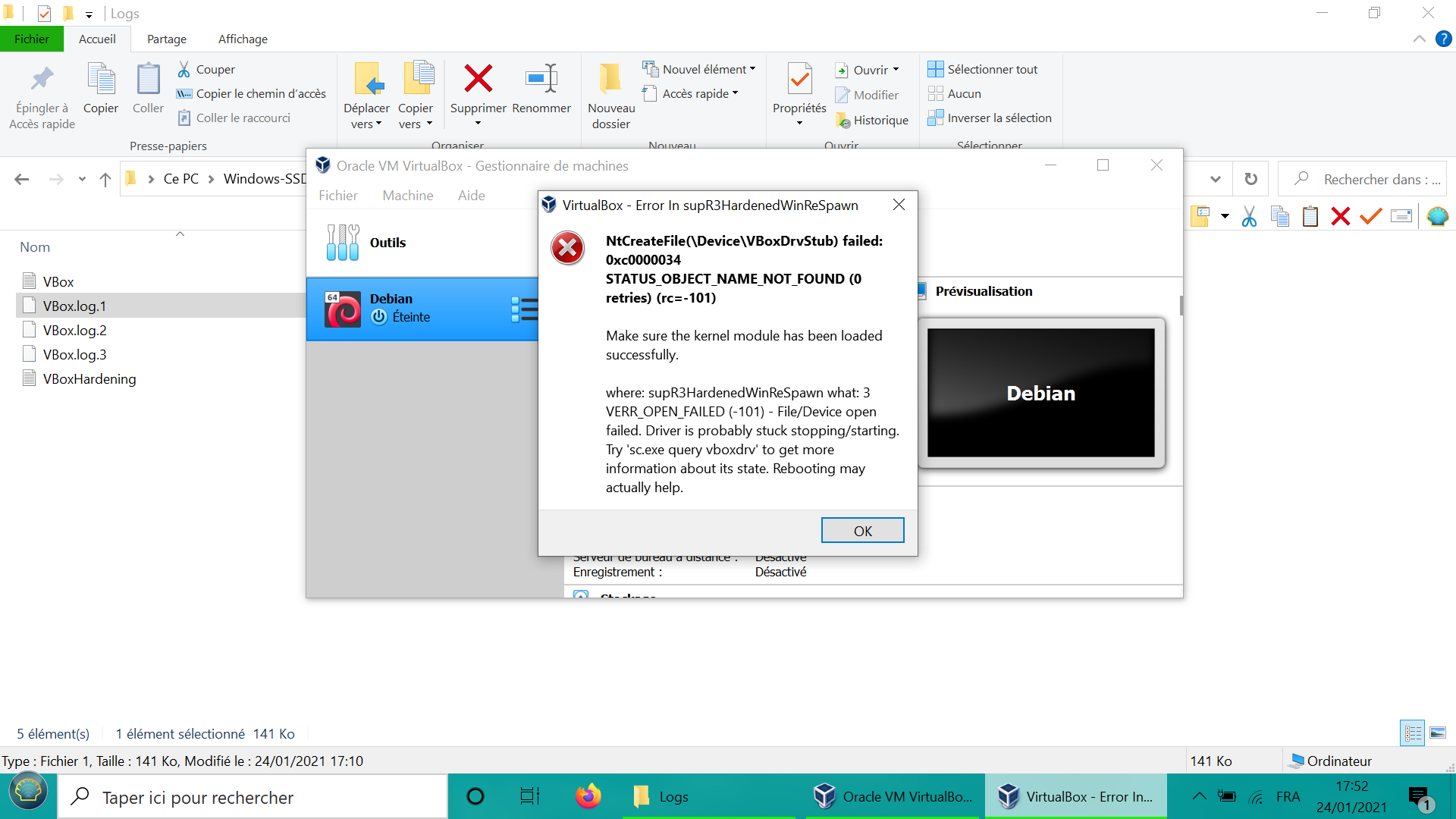Viewport: 1456px width, 819px height.
Task: Expand the Supprimer dropdown arrow
Action: tap(478, 124)
